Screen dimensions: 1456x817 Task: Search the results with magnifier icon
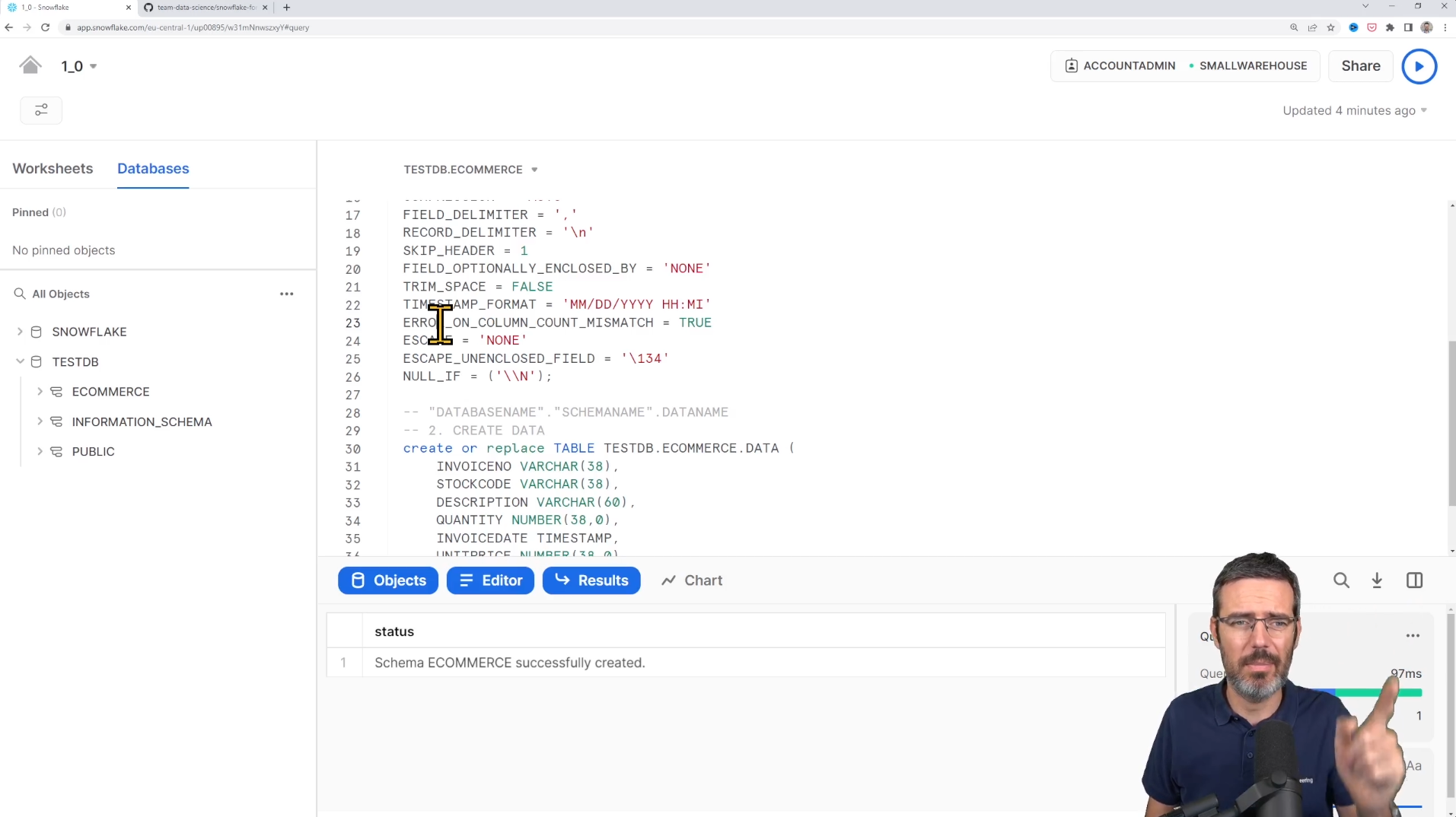[1341, 580]
